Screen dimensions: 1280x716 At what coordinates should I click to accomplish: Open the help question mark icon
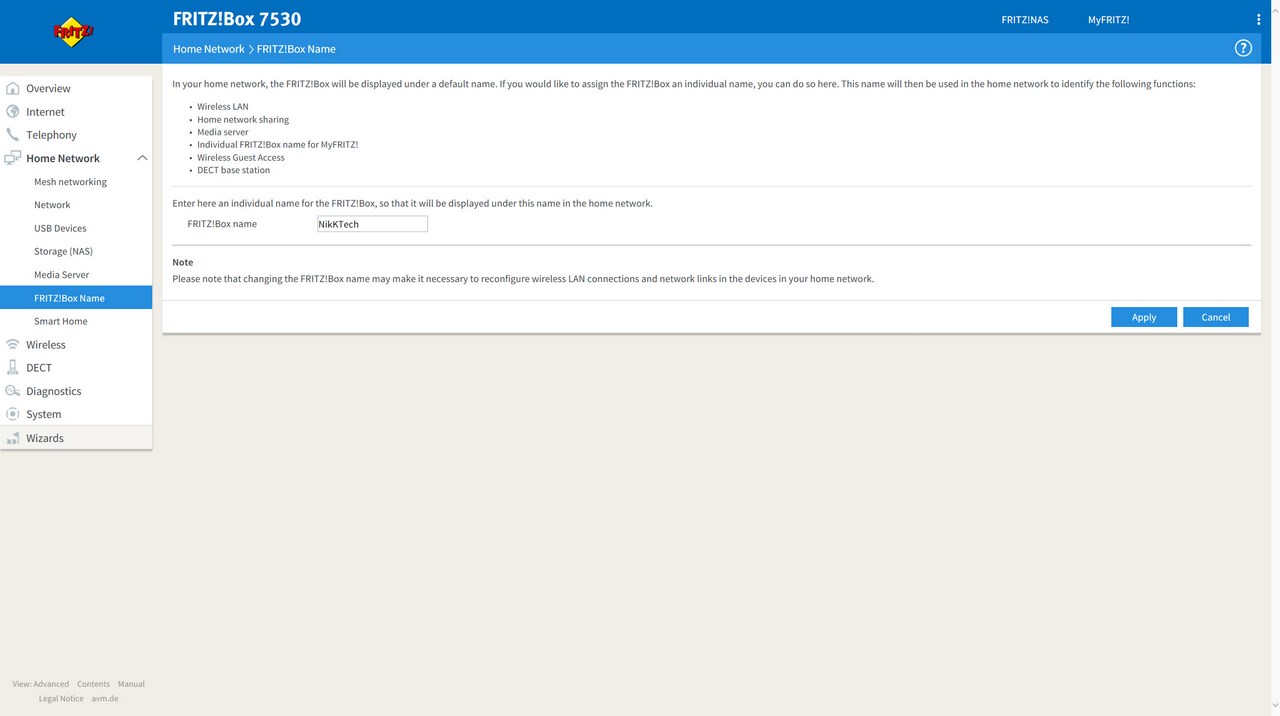pyautogui.click(x=1243, y=48)
